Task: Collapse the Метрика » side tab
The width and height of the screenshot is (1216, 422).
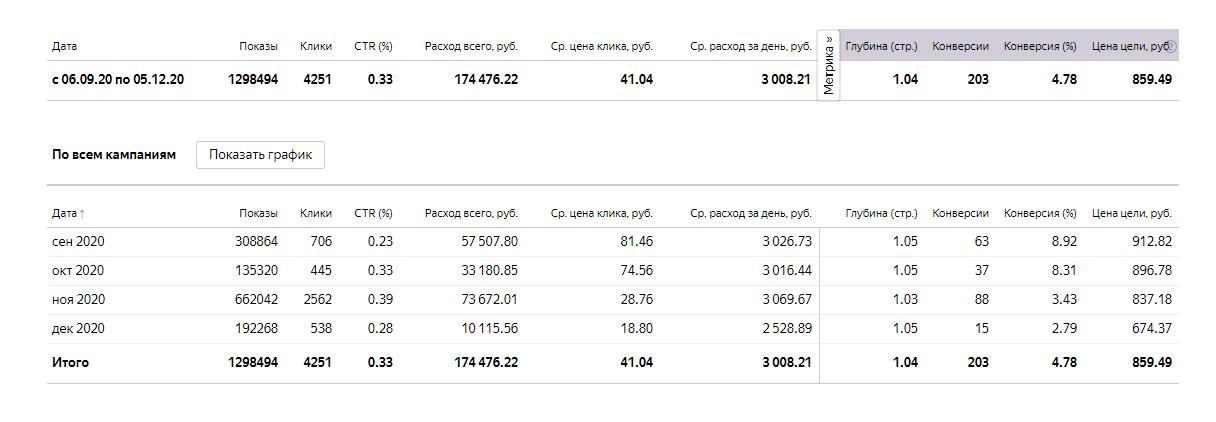Action: point(829,66)
